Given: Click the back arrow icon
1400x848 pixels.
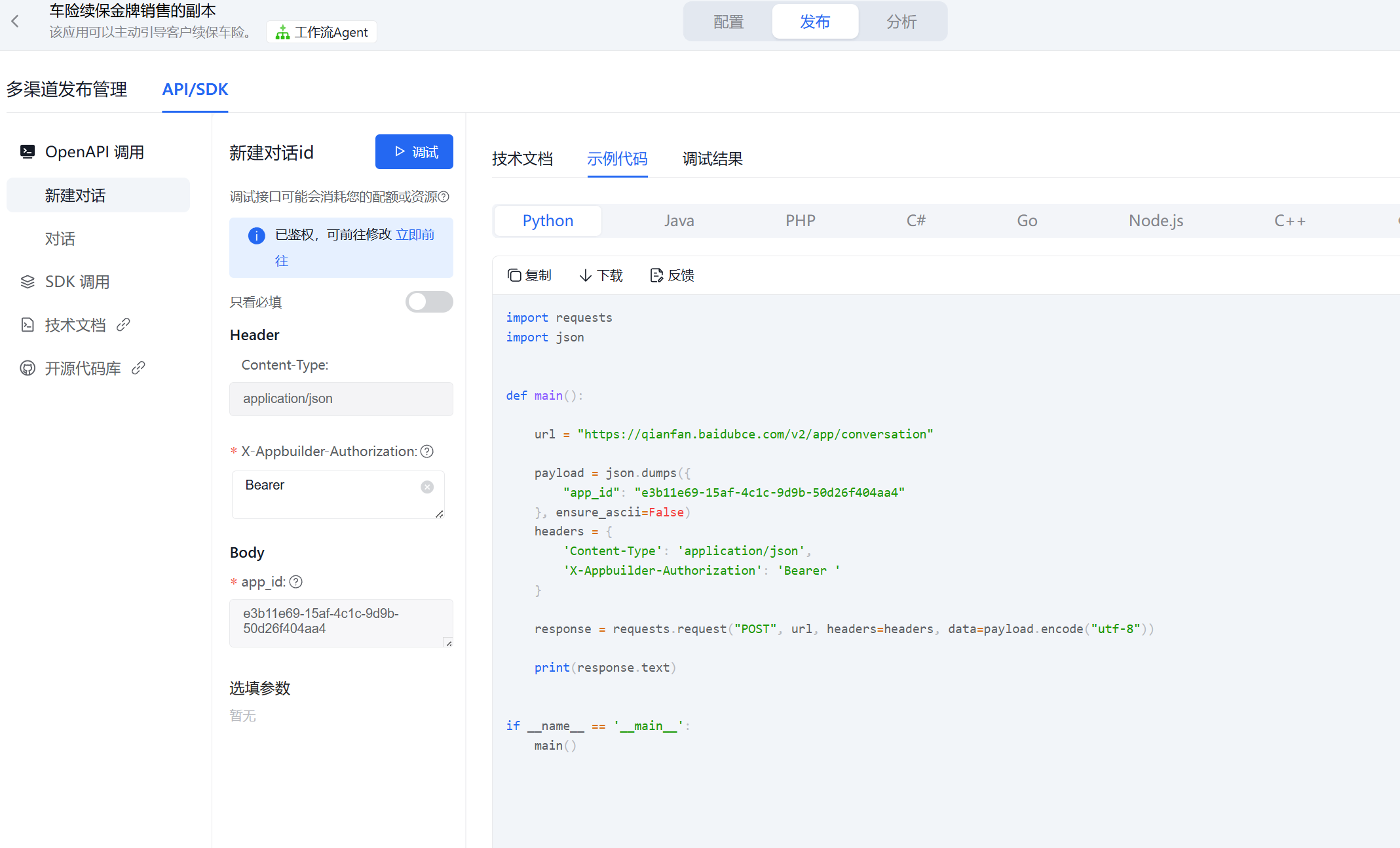Looking at the screenshot, I should click(15, 22).
